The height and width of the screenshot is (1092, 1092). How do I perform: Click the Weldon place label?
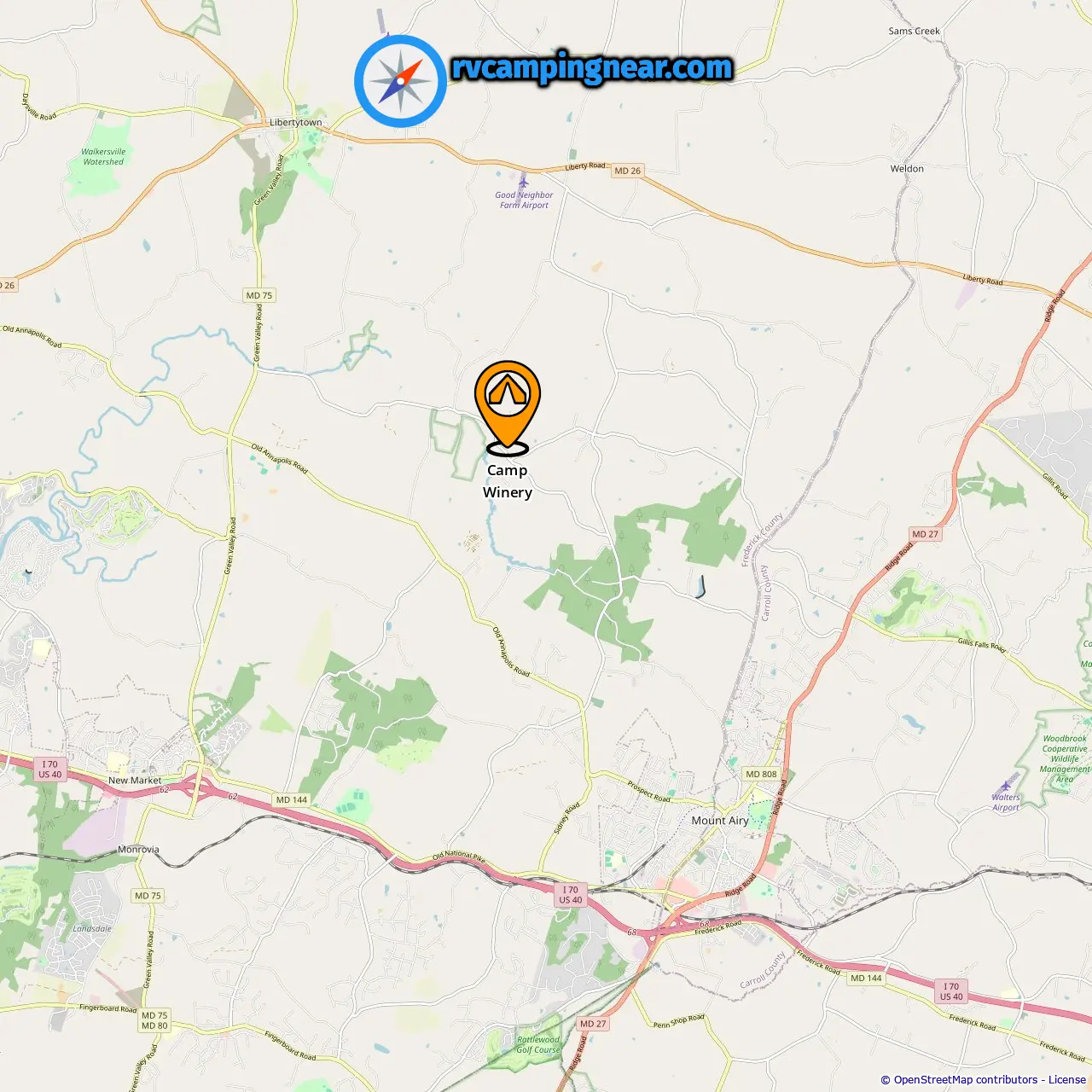pyautogui.click(x=907, y=168)
